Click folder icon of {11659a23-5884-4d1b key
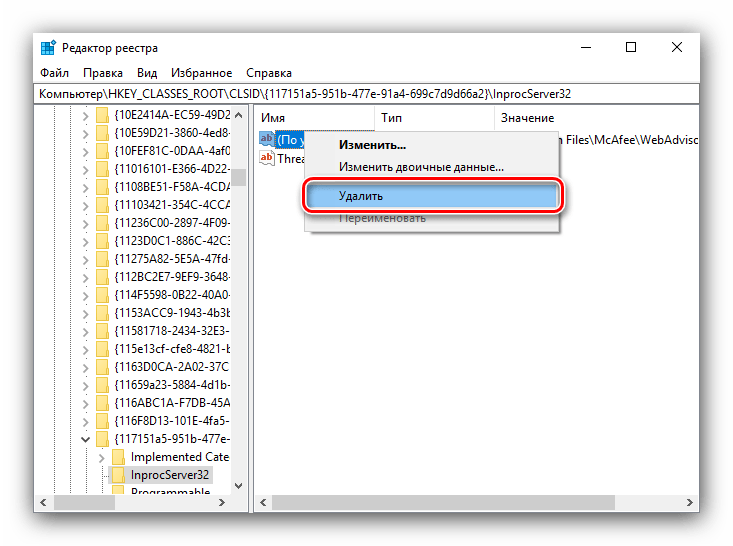733x546 pixels. [102, 385]
